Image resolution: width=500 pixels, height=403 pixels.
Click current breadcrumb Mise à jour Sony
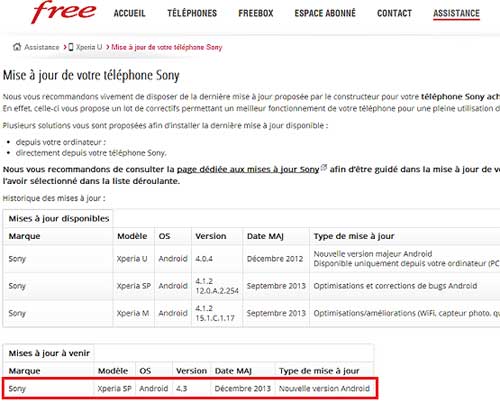coord(167,47)
